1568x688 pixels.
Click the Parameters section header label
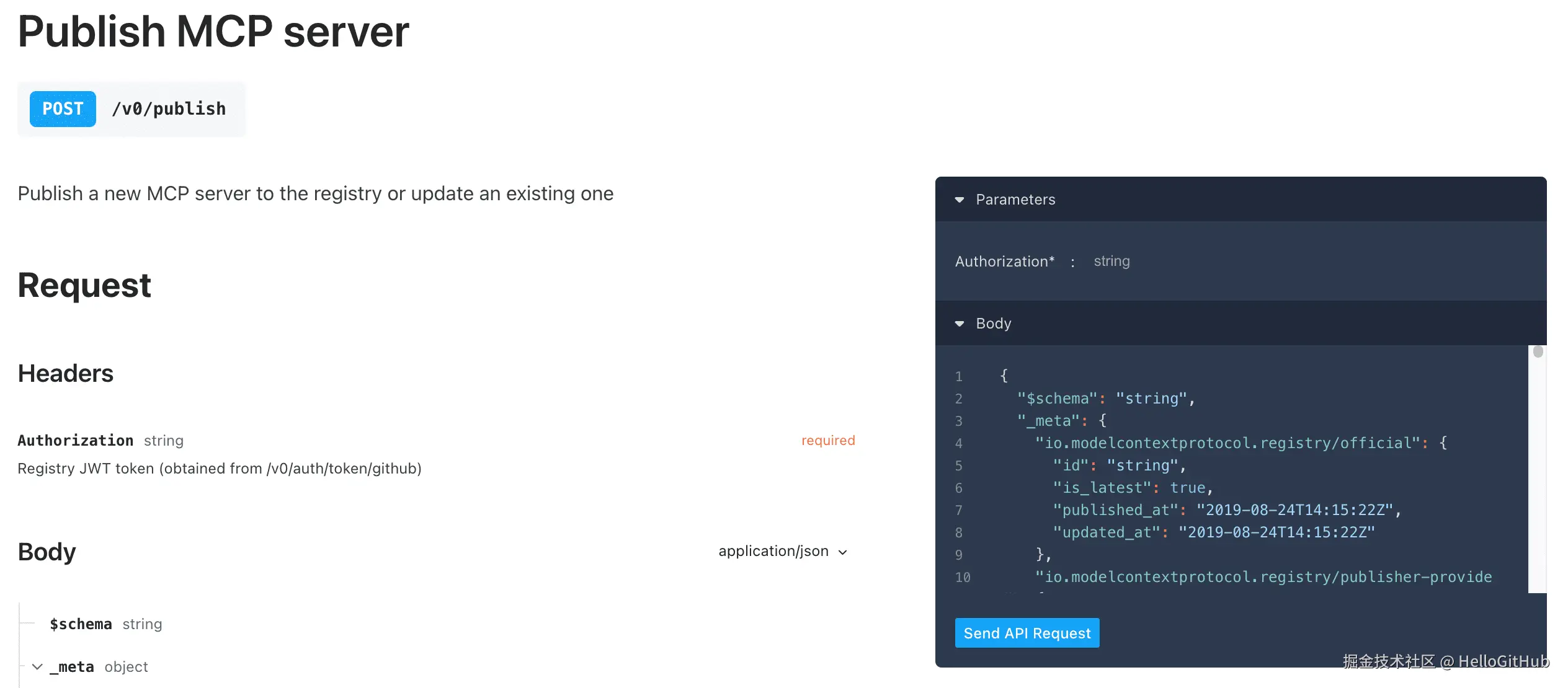click(1015, 200)
